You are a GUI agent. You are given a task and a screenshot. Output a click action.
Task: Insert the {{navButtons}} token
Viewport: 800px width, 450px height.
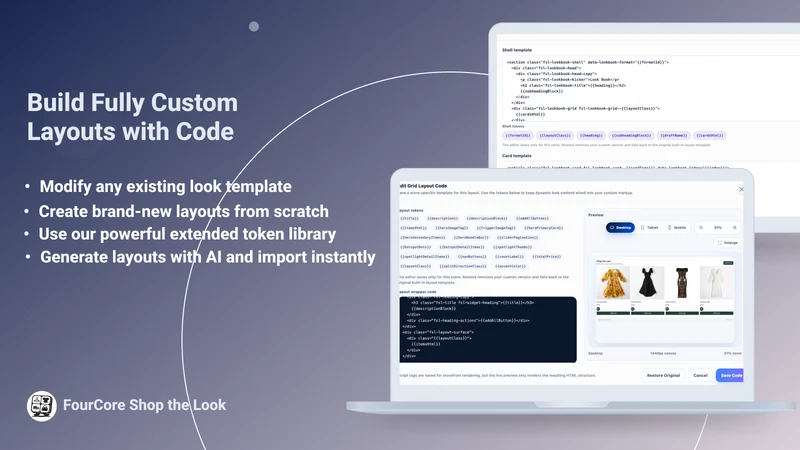coord(472,257)
